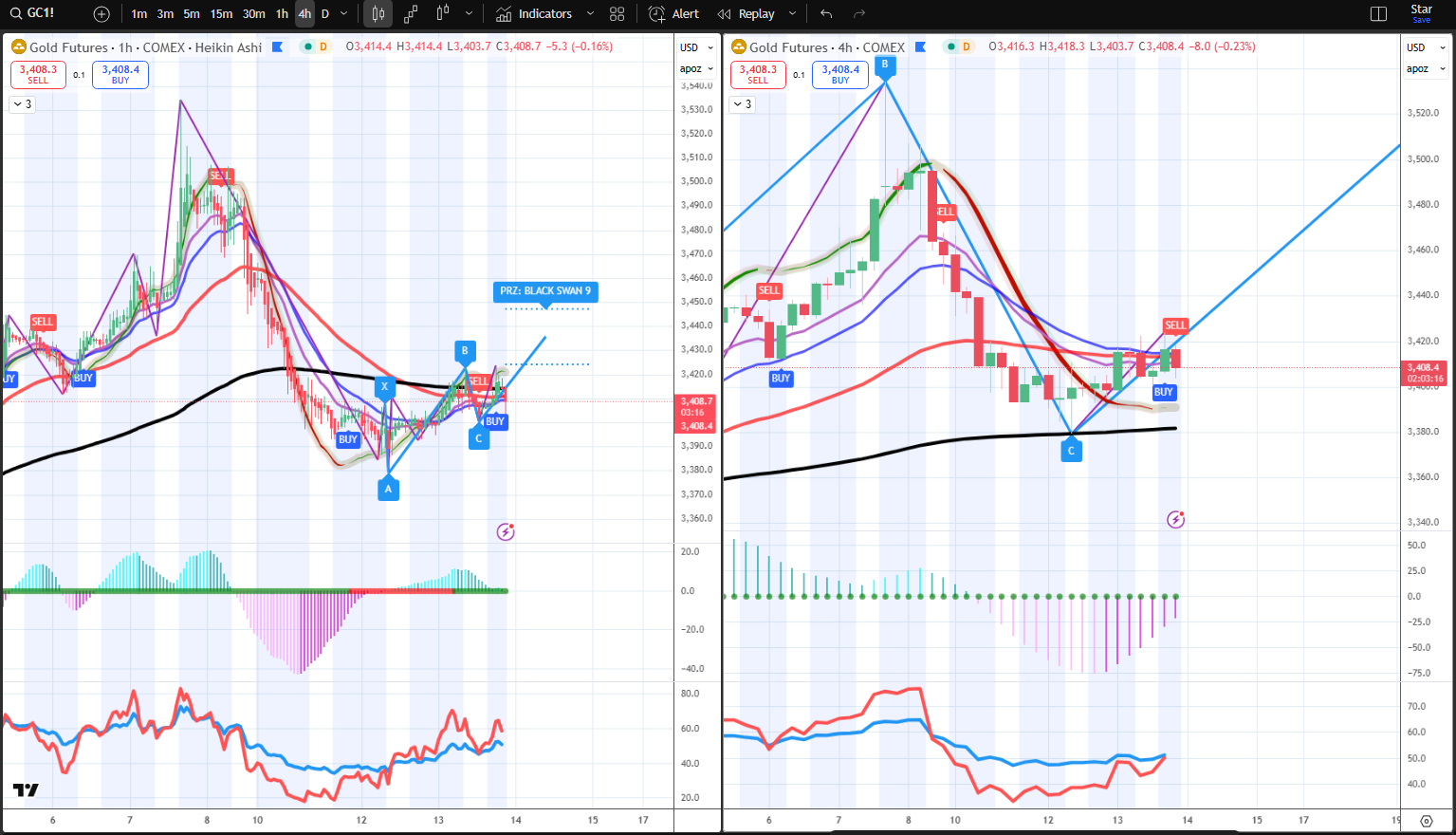Select the C pattern point on the 1h chart
Image resolution: width=1456 pixels, height=835 pixels.
479,438
